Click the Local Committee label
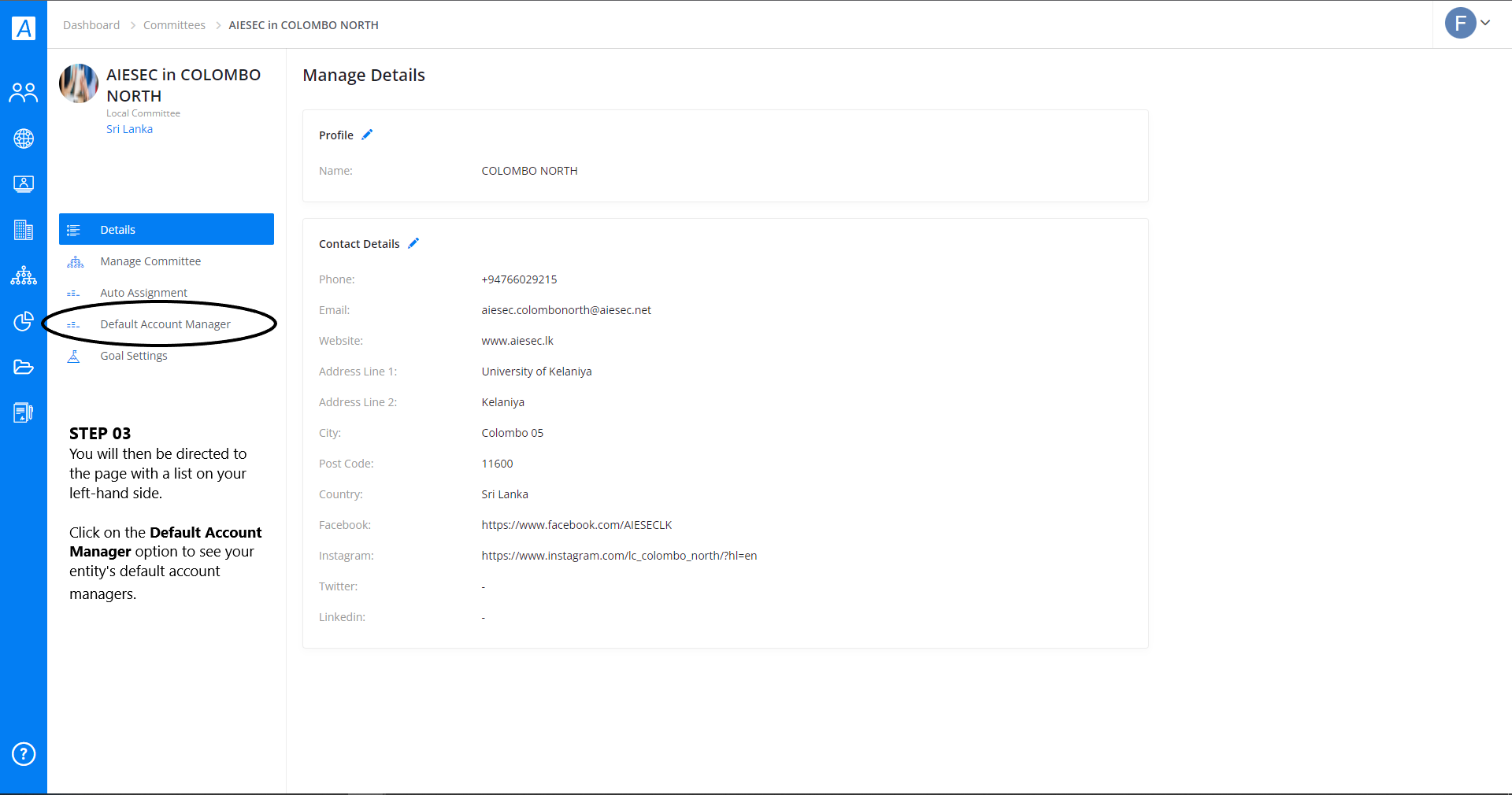1512x795 pixels. click(143, 113)
